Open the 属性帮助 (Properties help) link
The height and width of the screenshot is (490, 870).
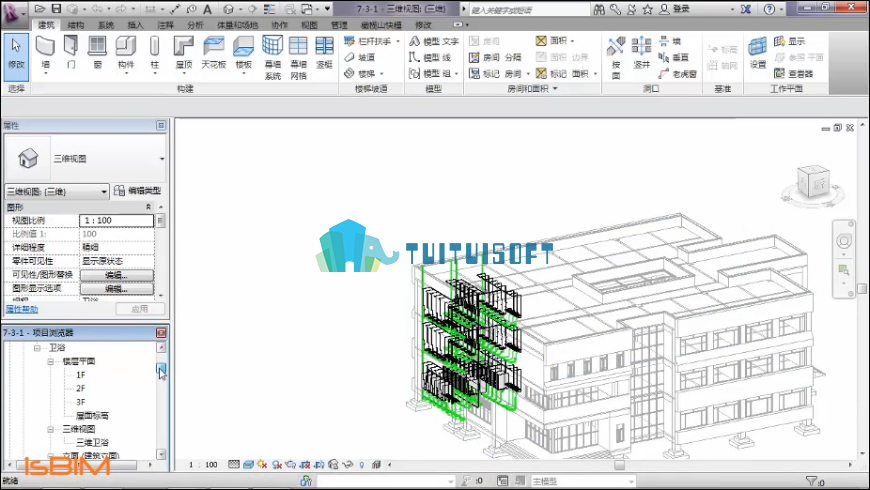tap(22, 309)
